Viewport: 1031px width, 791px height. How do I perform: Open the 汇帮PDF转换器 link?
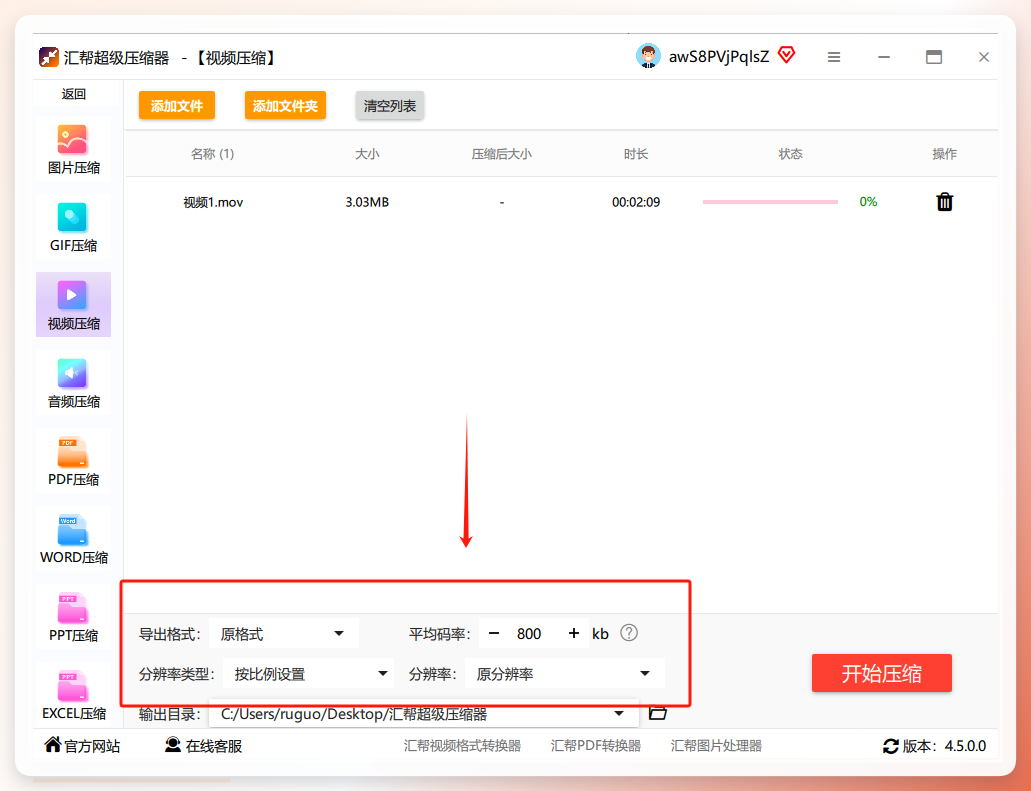tap(596, 746)
